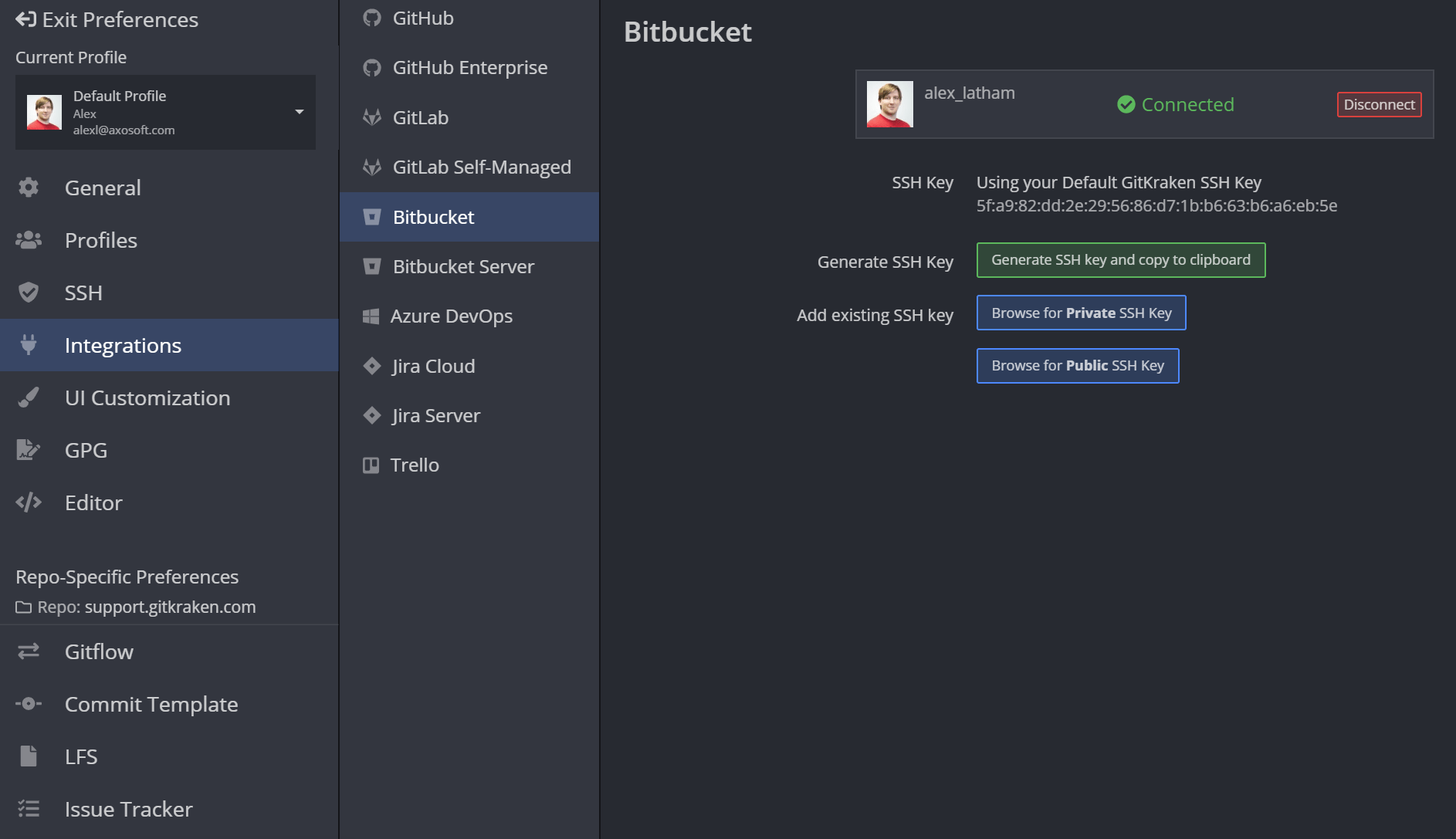
Task: Click the Jira Cloud diamond icon
Action: pyautogui.click(x=372, y=366)
